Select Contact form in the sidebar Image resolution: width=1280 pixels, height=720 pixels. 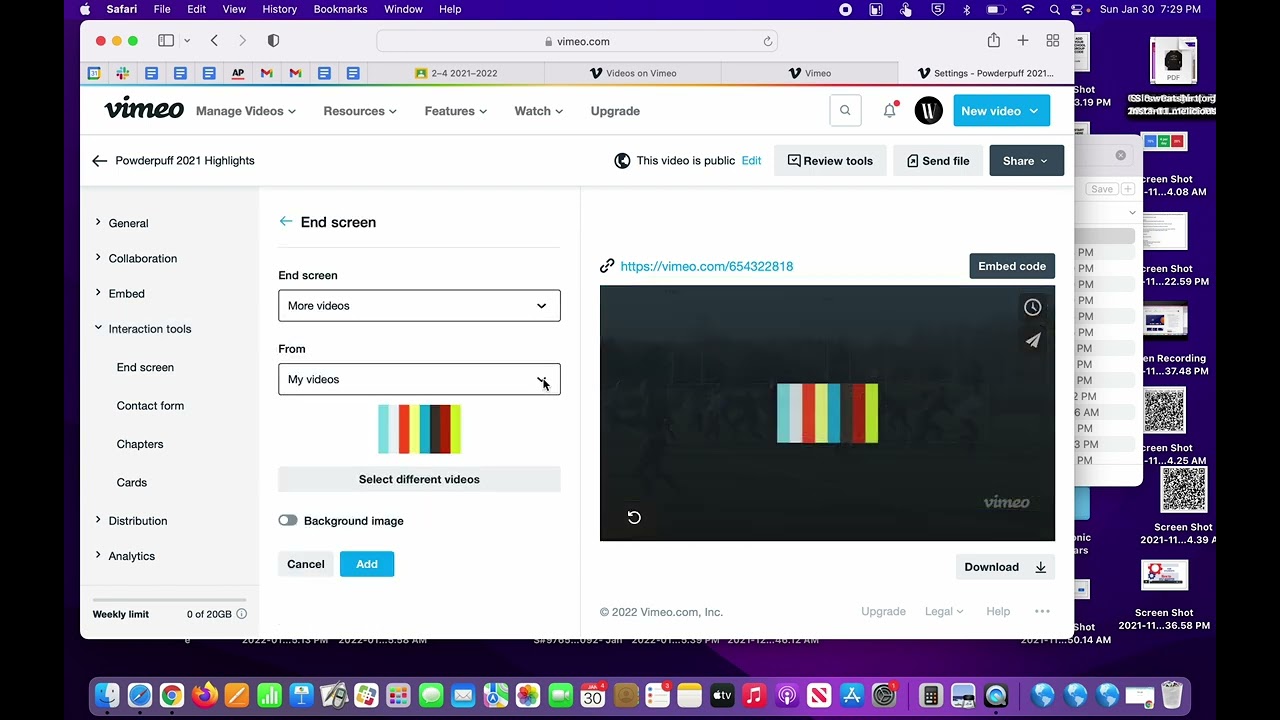coord(150,405)
